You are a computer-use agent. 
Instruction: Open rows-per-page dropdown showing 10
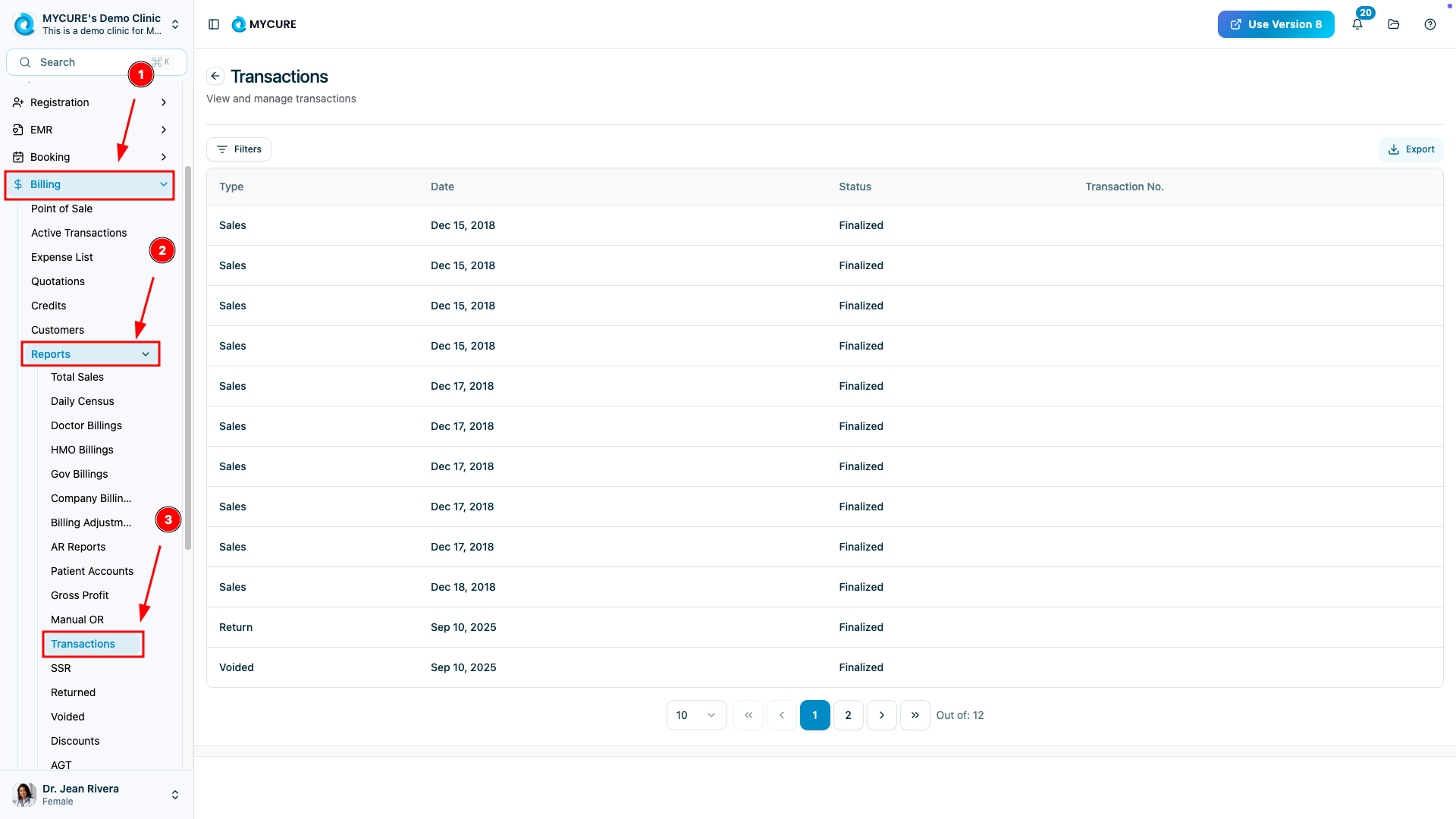tap(696, 715)
